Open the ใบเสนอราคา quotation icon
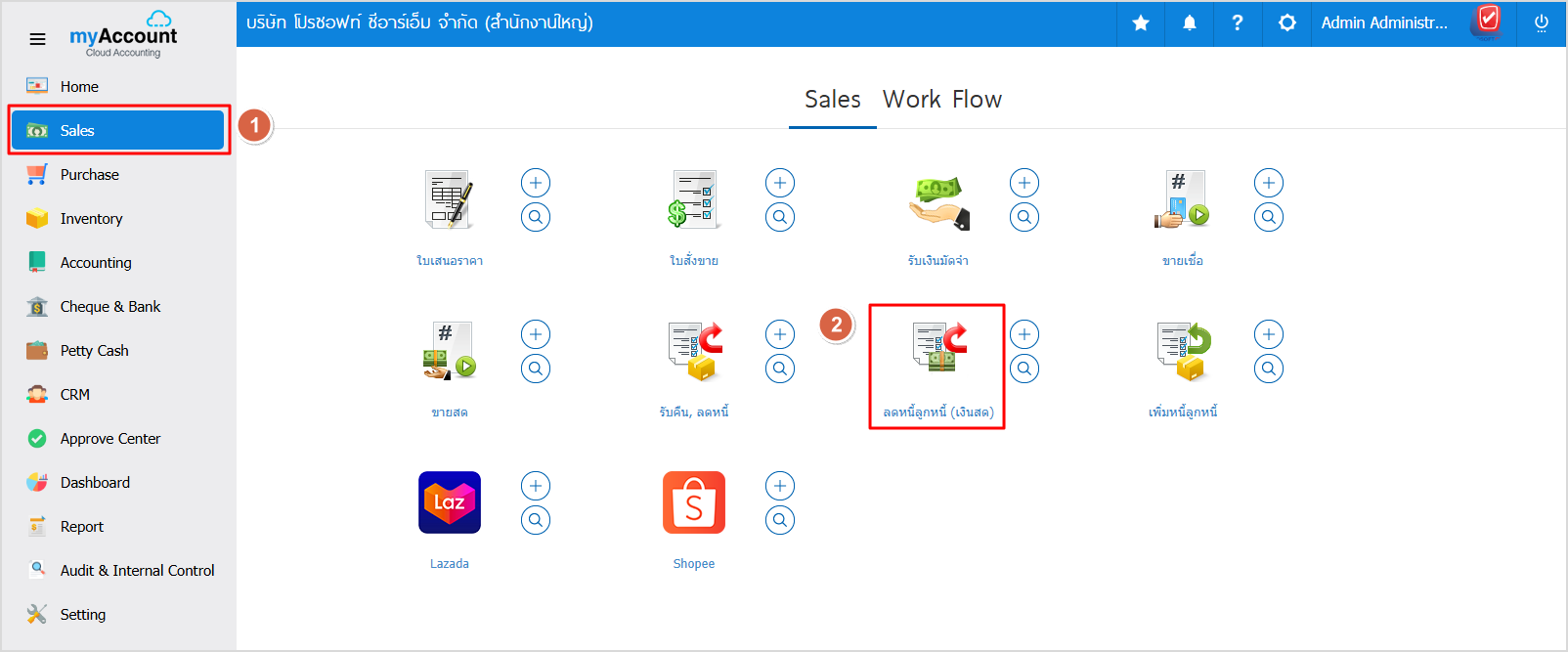 (450, 199)
